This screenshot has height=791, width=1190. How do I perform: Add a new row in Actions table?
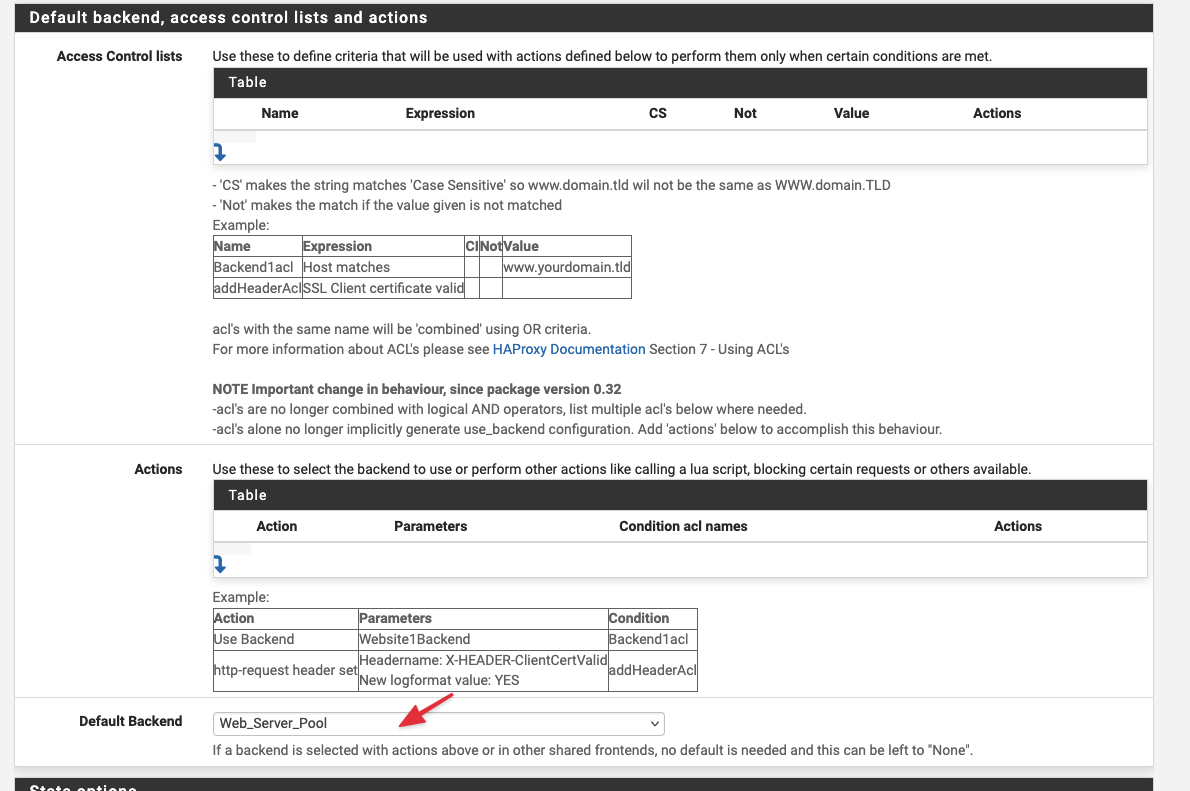(x=219, y=564)
